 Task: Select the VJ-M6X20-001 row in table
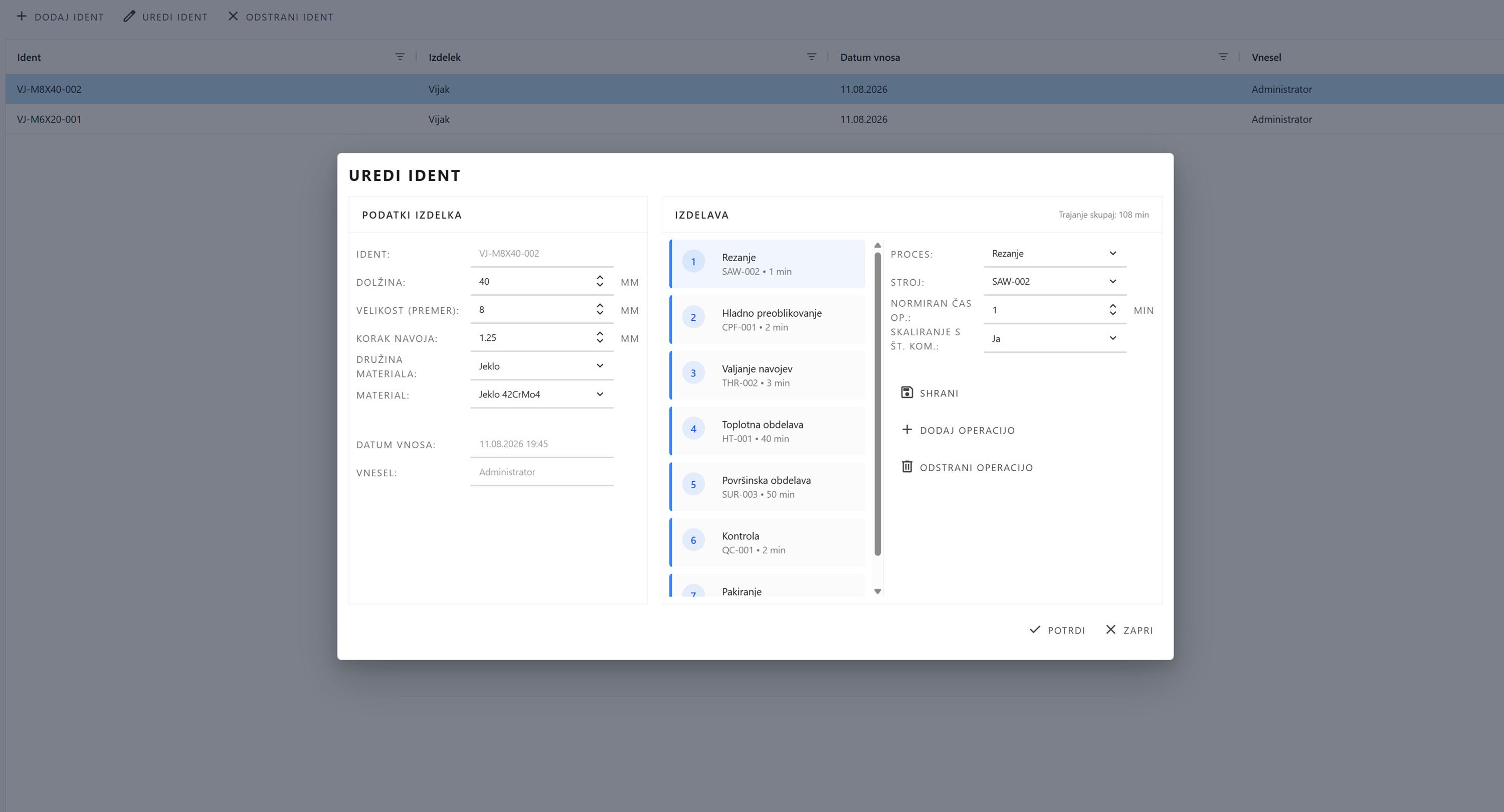pos(755,119)
